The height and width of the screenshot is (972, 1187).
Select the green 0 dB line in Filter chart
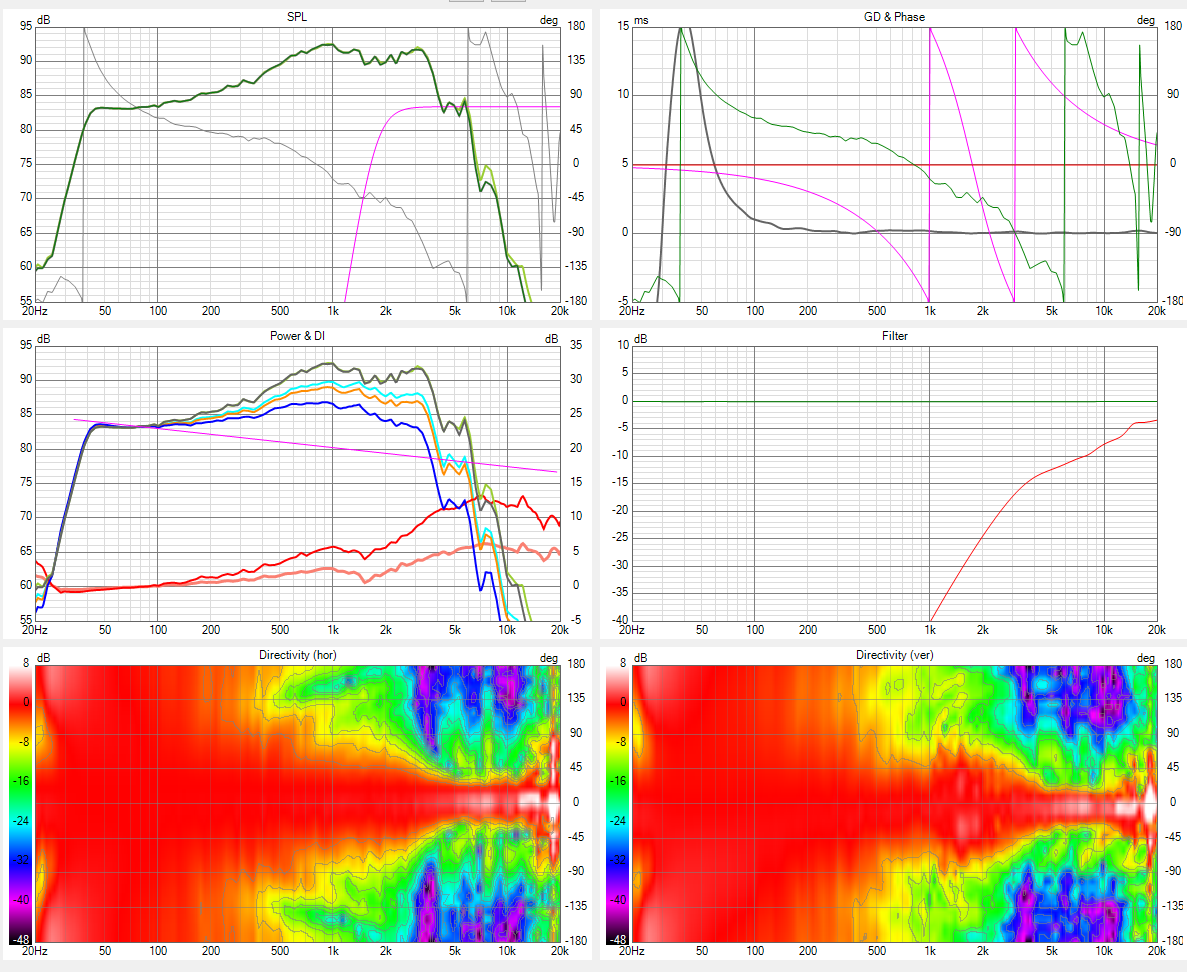894,401
